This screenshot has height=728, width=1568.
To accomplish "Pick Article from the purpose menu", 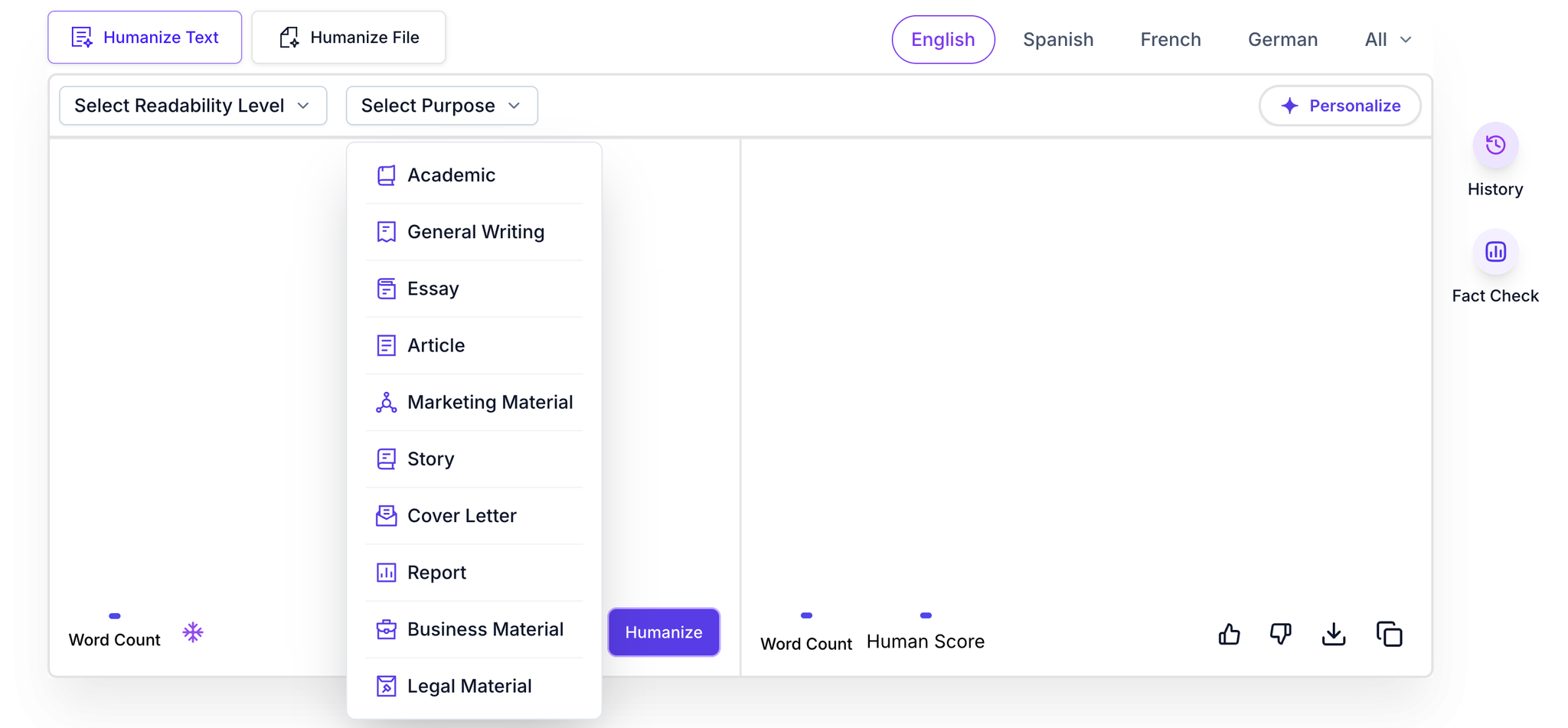I will pos(474,345).
